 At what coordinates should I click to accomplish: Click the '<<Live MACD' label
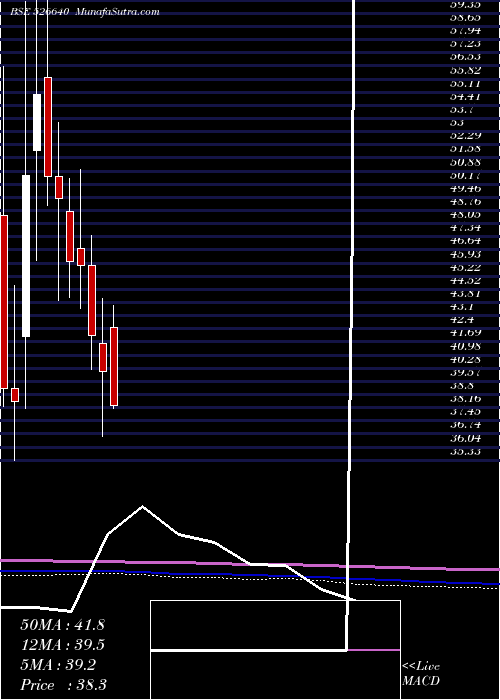point(421,674)
